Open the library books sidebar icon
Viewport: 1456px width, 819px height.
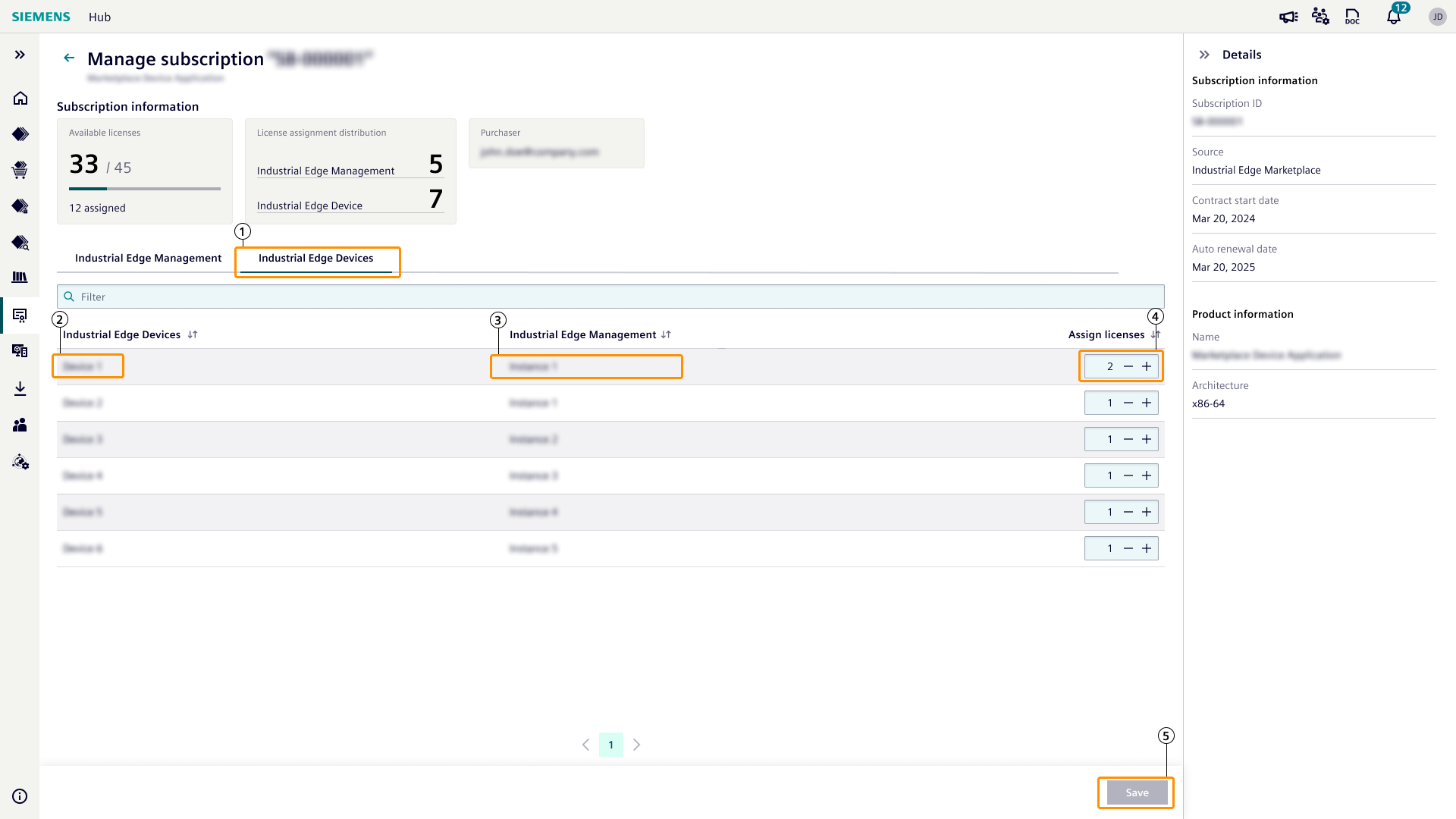(x=20, y=278)
